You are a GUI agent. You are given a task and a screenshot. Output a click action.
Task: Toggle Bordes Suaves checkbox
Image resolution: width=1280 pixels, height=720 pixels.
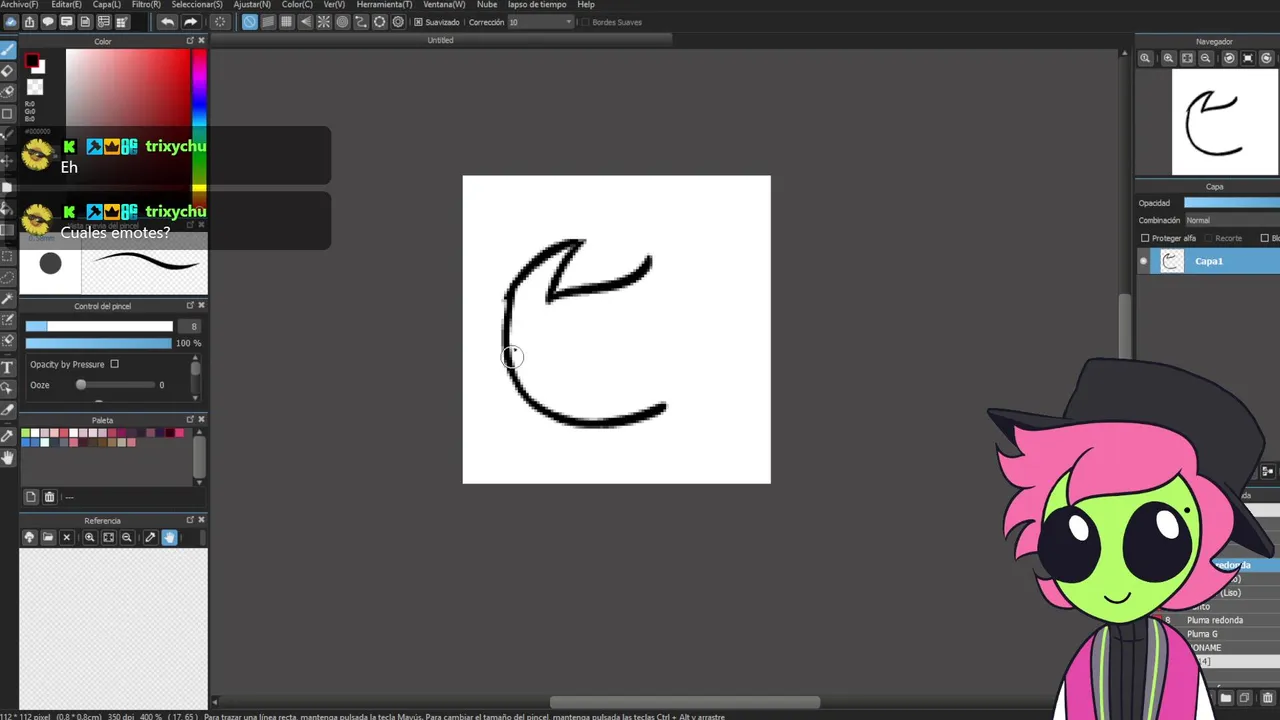pos(585,22)
